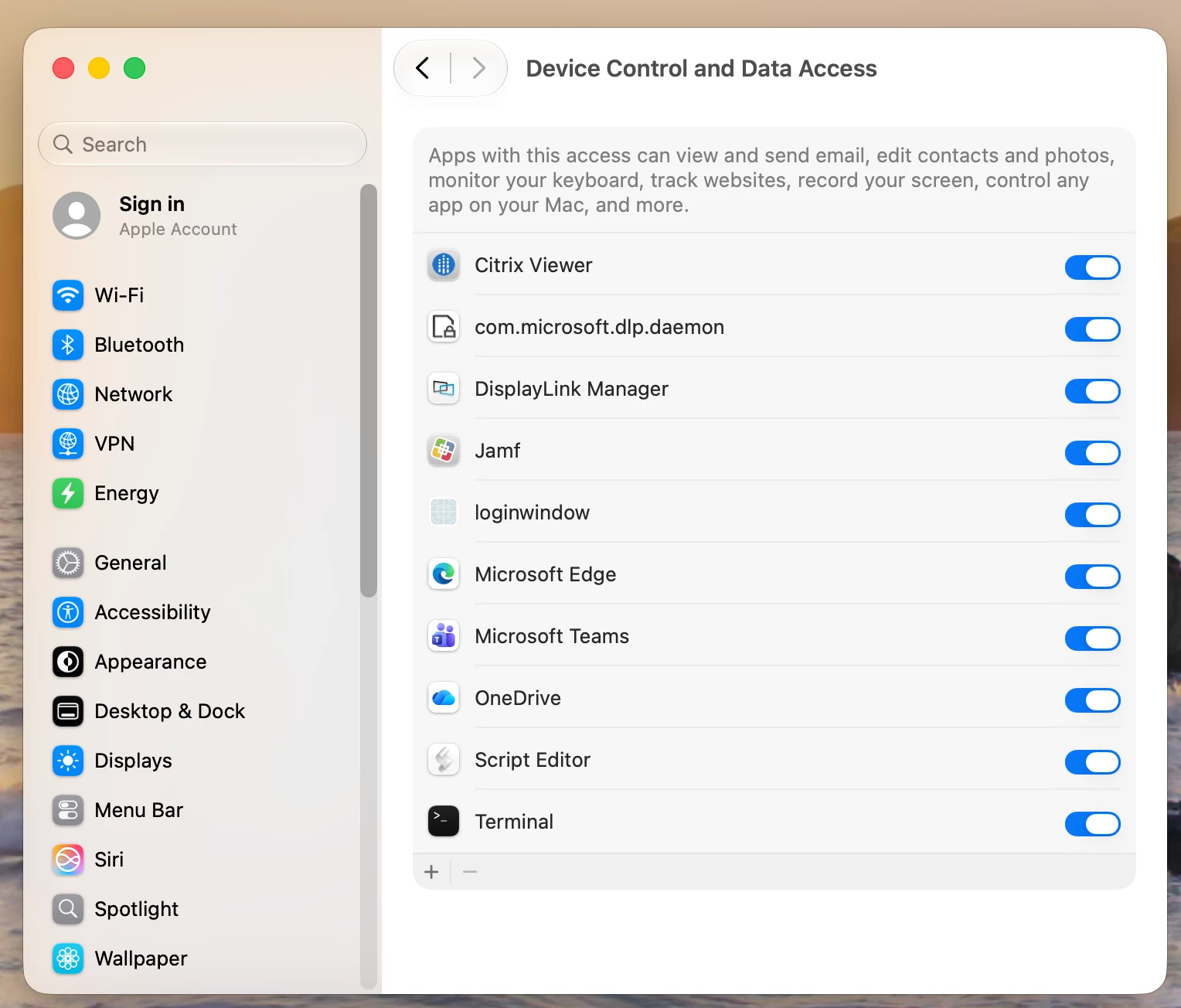Click the minus remove-app button
1181x1008 pixels.
[x=470, y=872]
